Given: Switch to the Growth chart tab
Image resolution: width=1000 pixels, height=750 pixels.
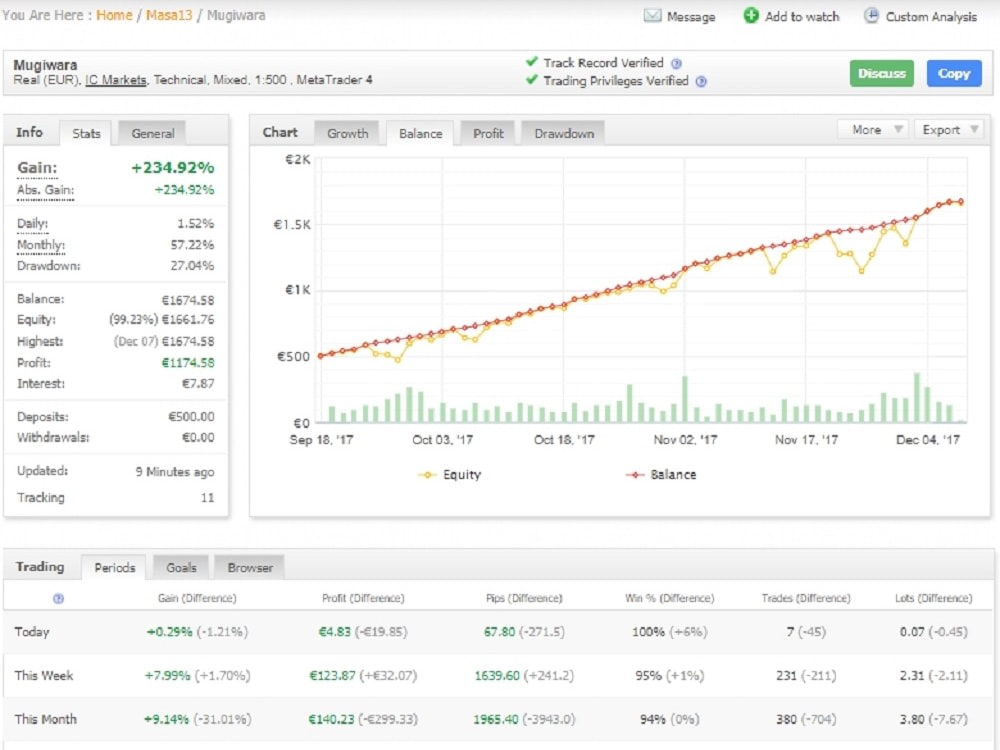Looking at the screenshot, I should 347,132.
